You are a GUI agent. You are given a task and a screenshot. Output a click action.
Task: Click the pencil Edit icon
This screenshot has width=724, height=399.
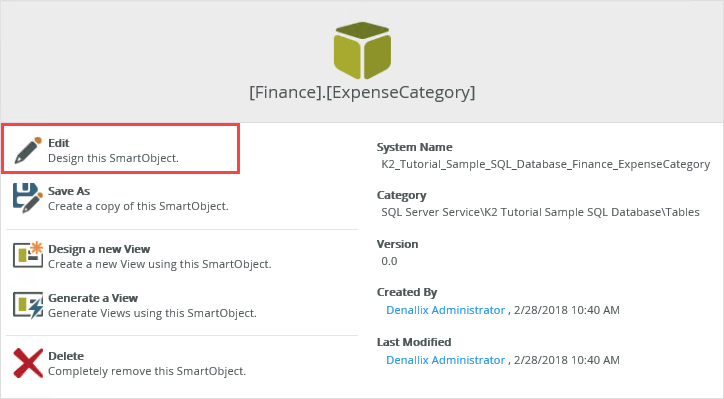(28, 150)
